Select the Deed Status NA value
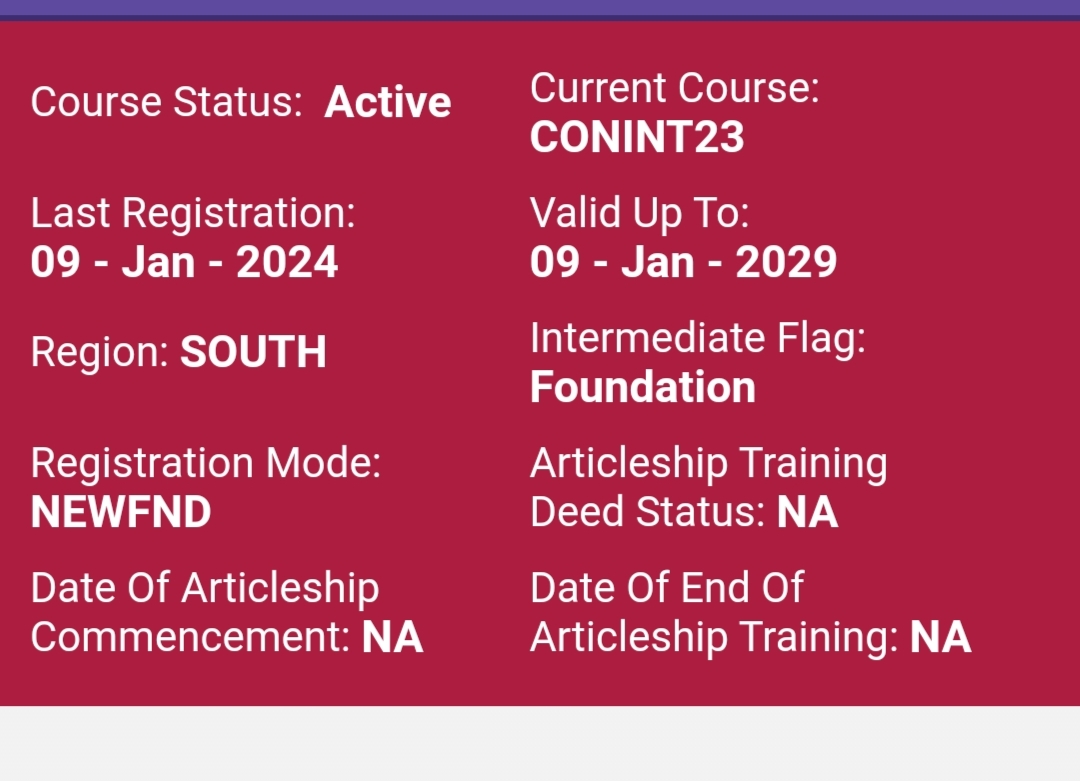Viewport: 1080px width, 781px height. [x=807, y=512]
